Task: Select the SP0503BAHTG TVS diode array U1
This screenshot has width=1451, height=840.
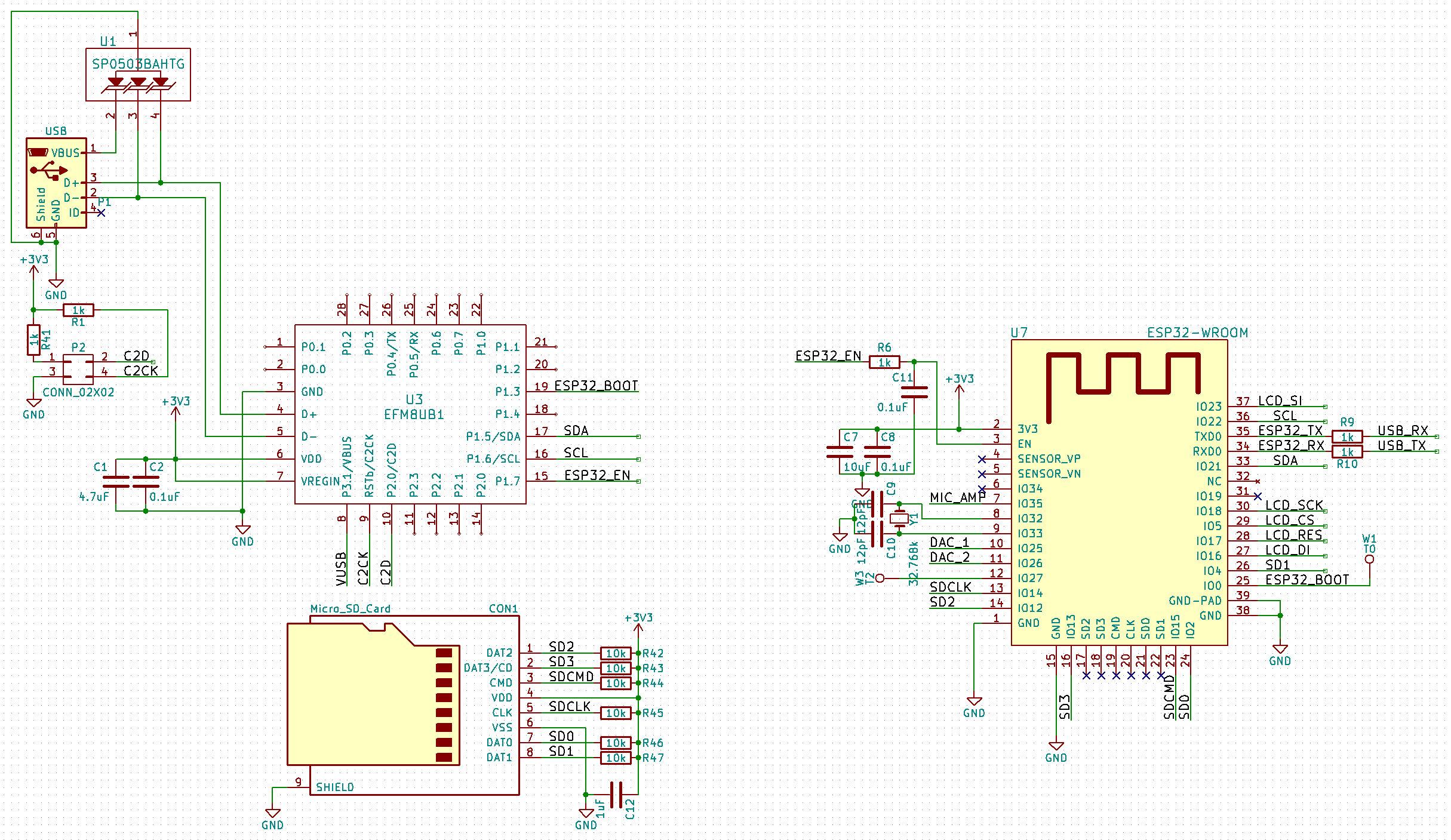Action: [x=138, y=75]
